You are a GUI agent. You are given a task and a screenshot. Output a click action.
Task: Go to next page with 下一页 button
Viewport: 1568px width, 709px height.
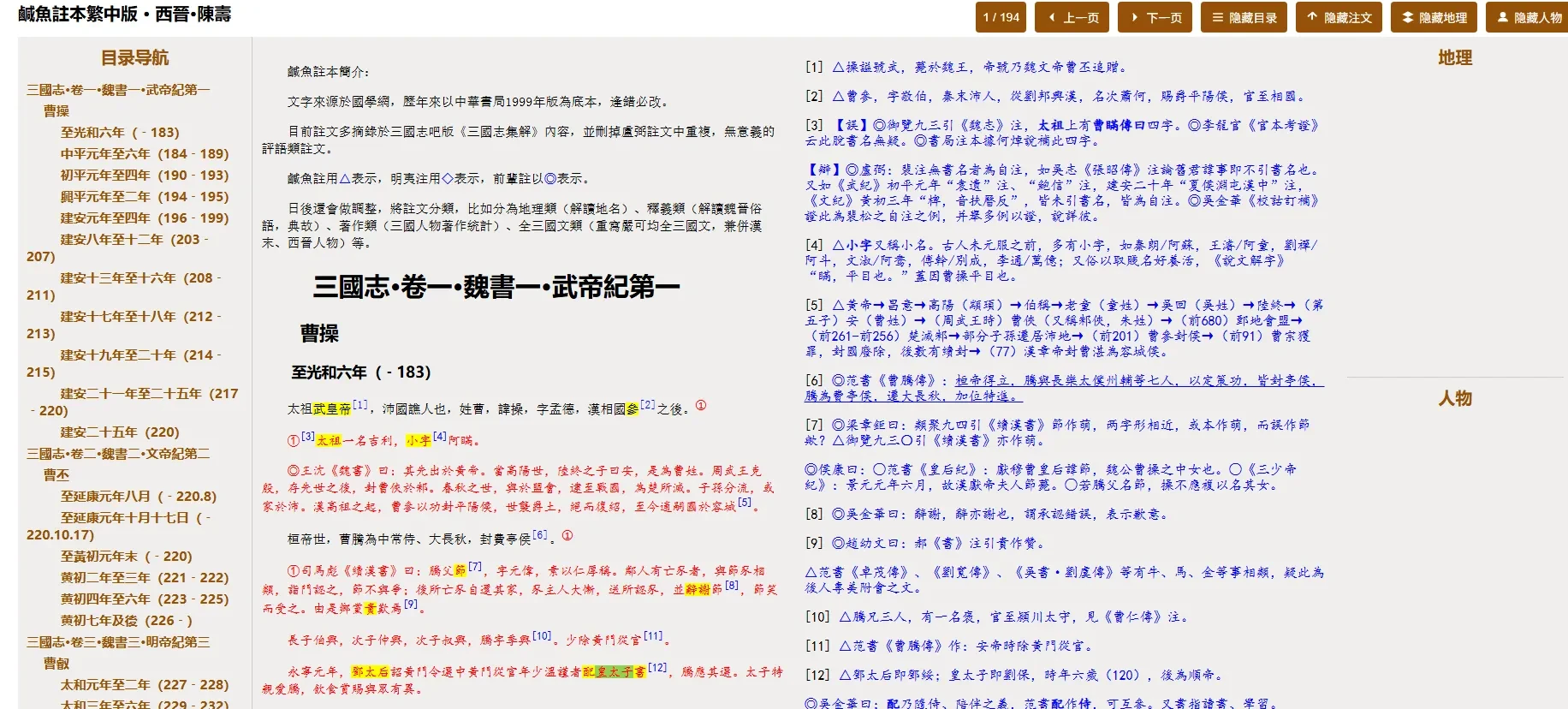(x=1155, y=17)
